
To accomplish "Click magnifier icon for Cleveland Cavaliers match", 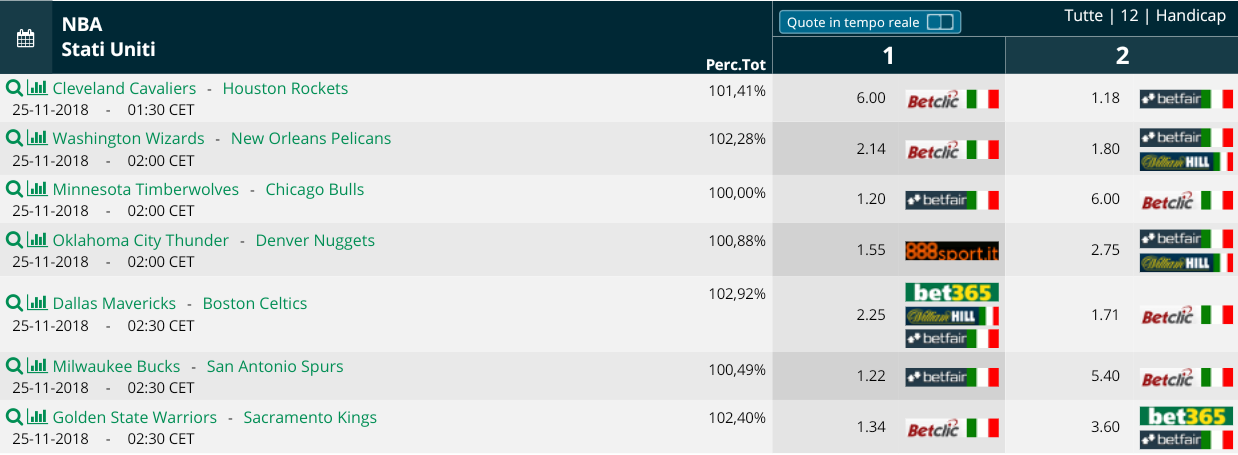I will tap(14, 88).
